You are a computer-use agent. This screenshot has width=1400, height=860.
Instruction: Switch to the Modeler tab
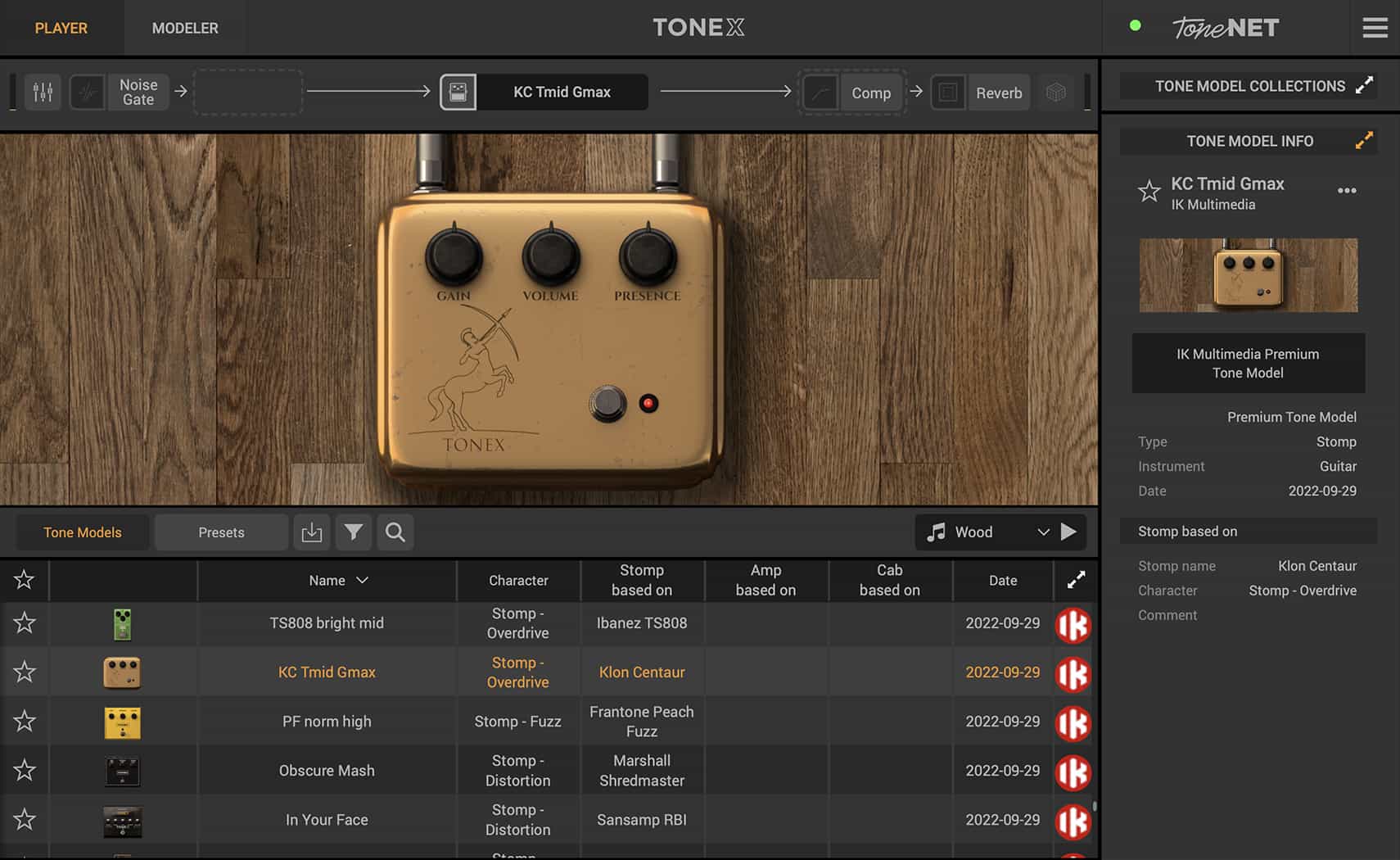tap(185, 28)
